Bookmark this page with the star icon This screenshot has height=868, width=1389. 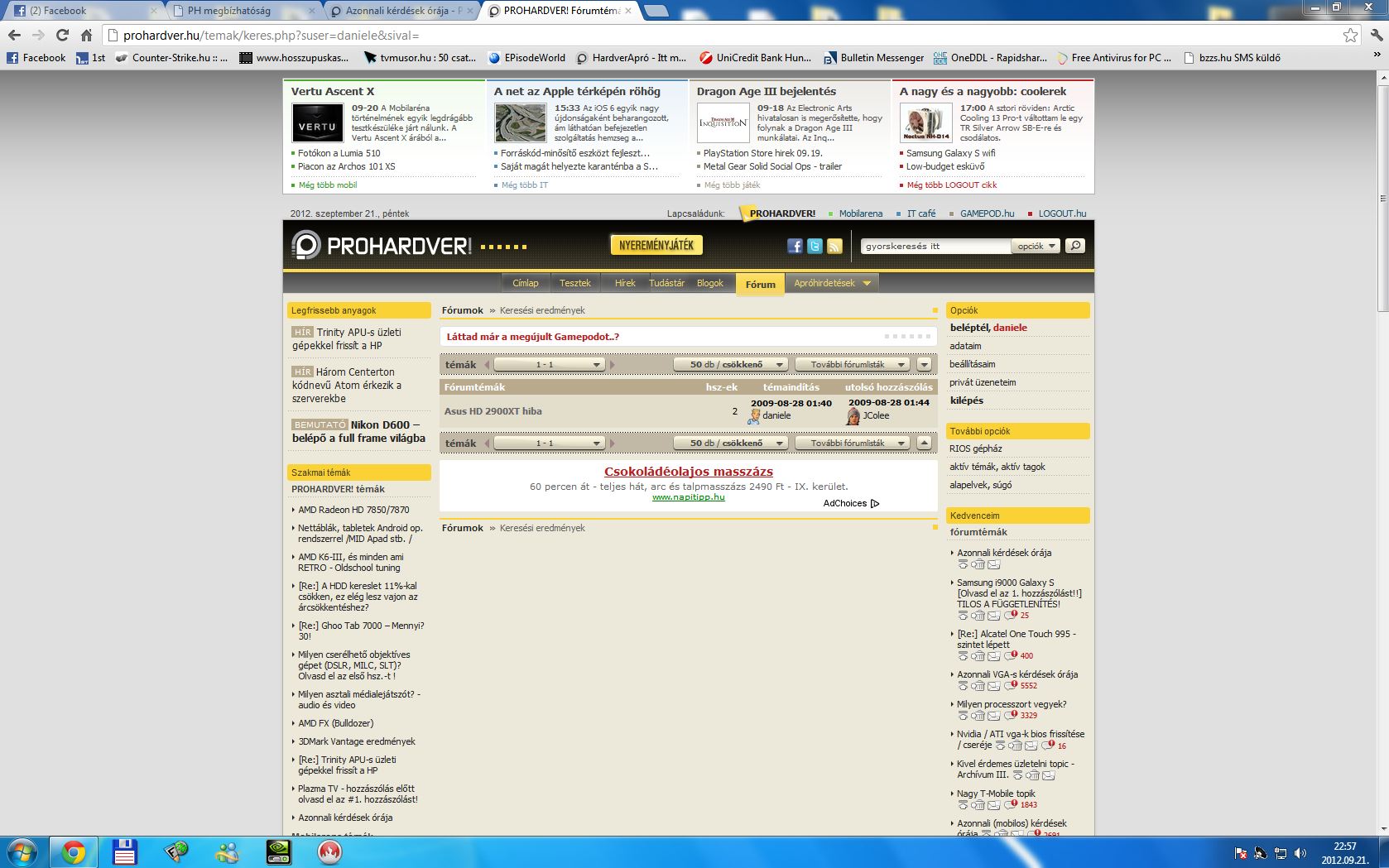tap(1350, 36)
